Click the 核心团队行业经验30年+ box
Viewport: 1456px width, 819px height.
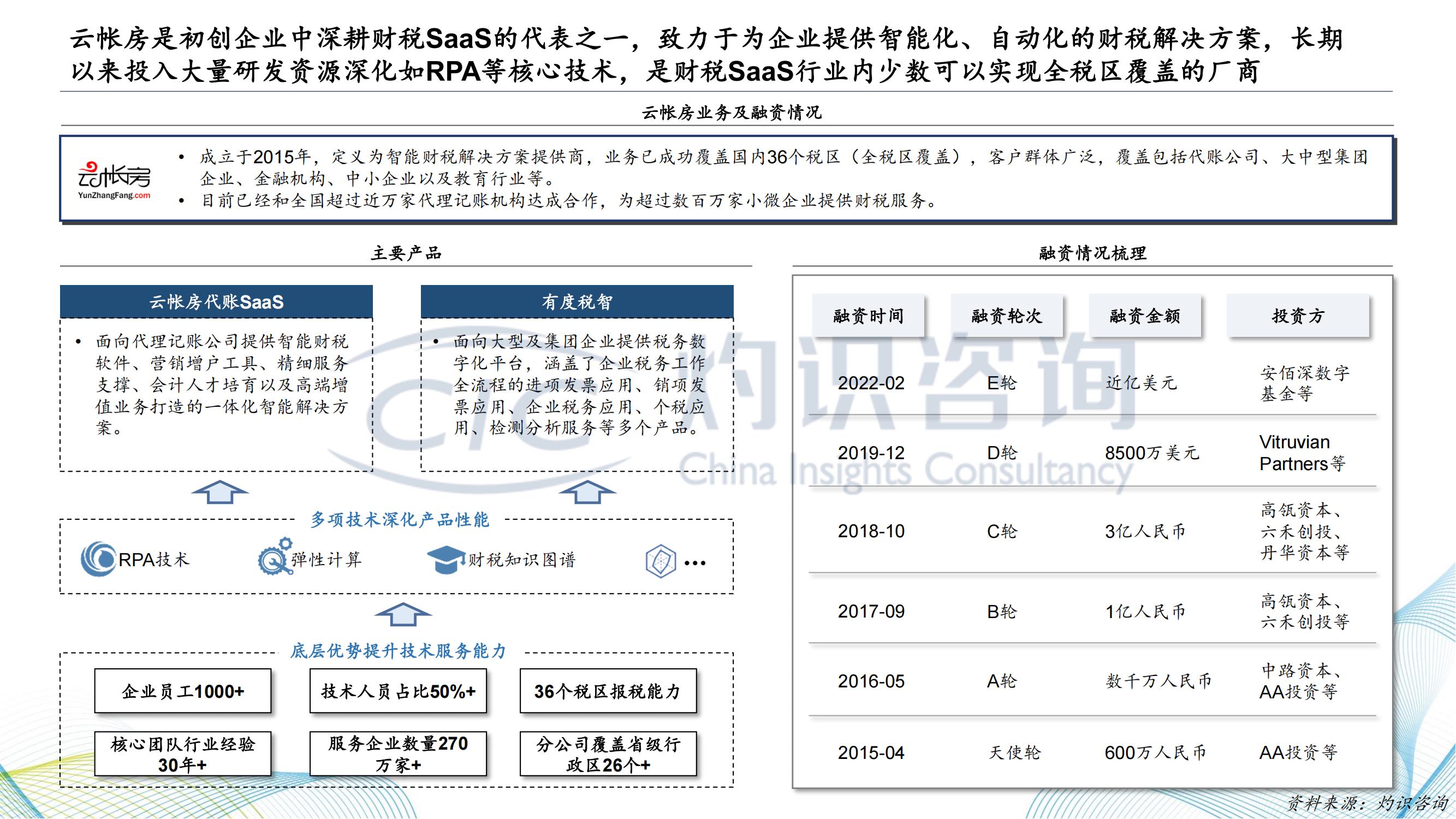pyautogui.click(x=182, y=753)
